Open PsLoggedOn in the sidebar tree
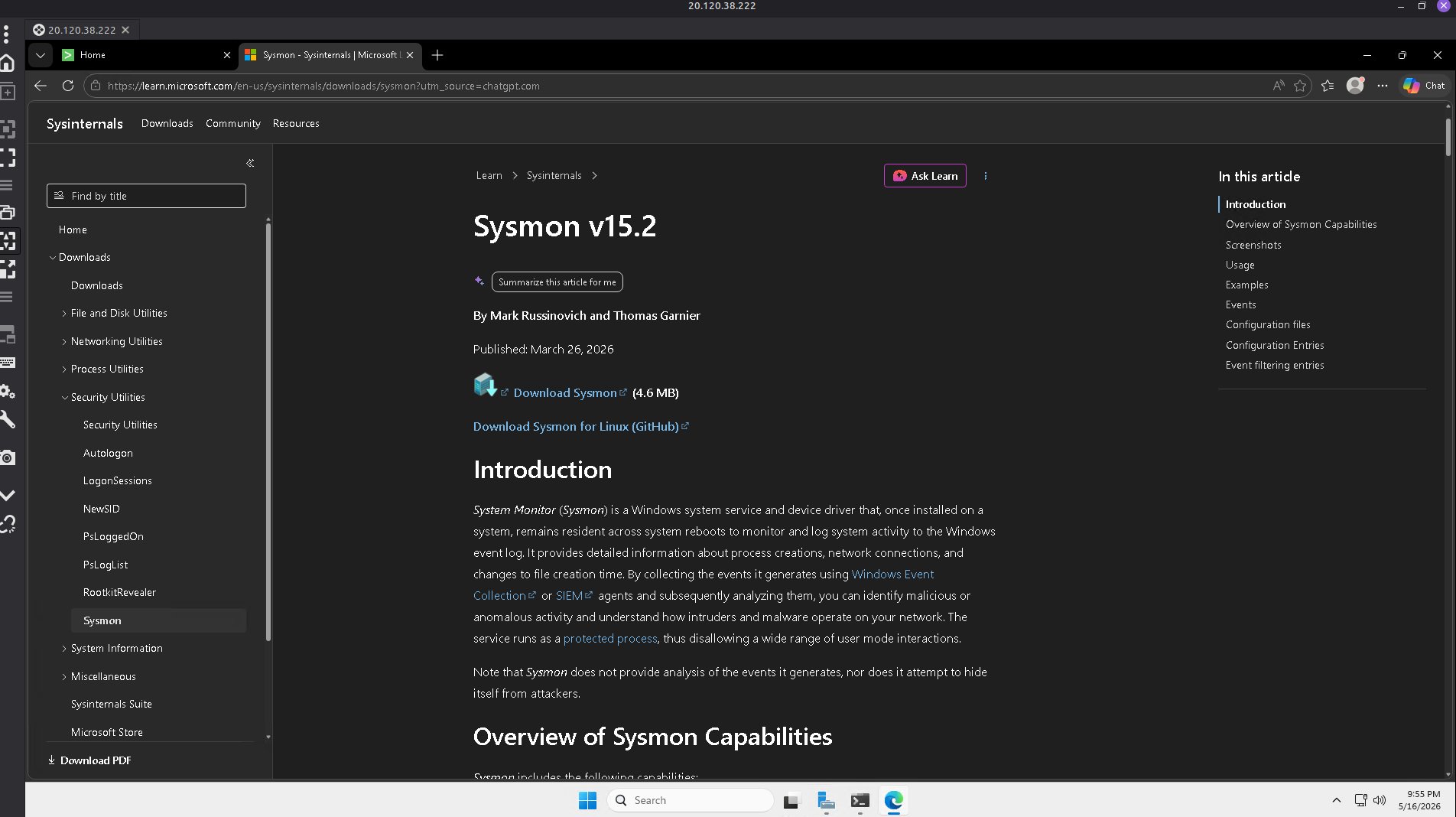This screenshot has width=1456, height=817. coord(113,536)
